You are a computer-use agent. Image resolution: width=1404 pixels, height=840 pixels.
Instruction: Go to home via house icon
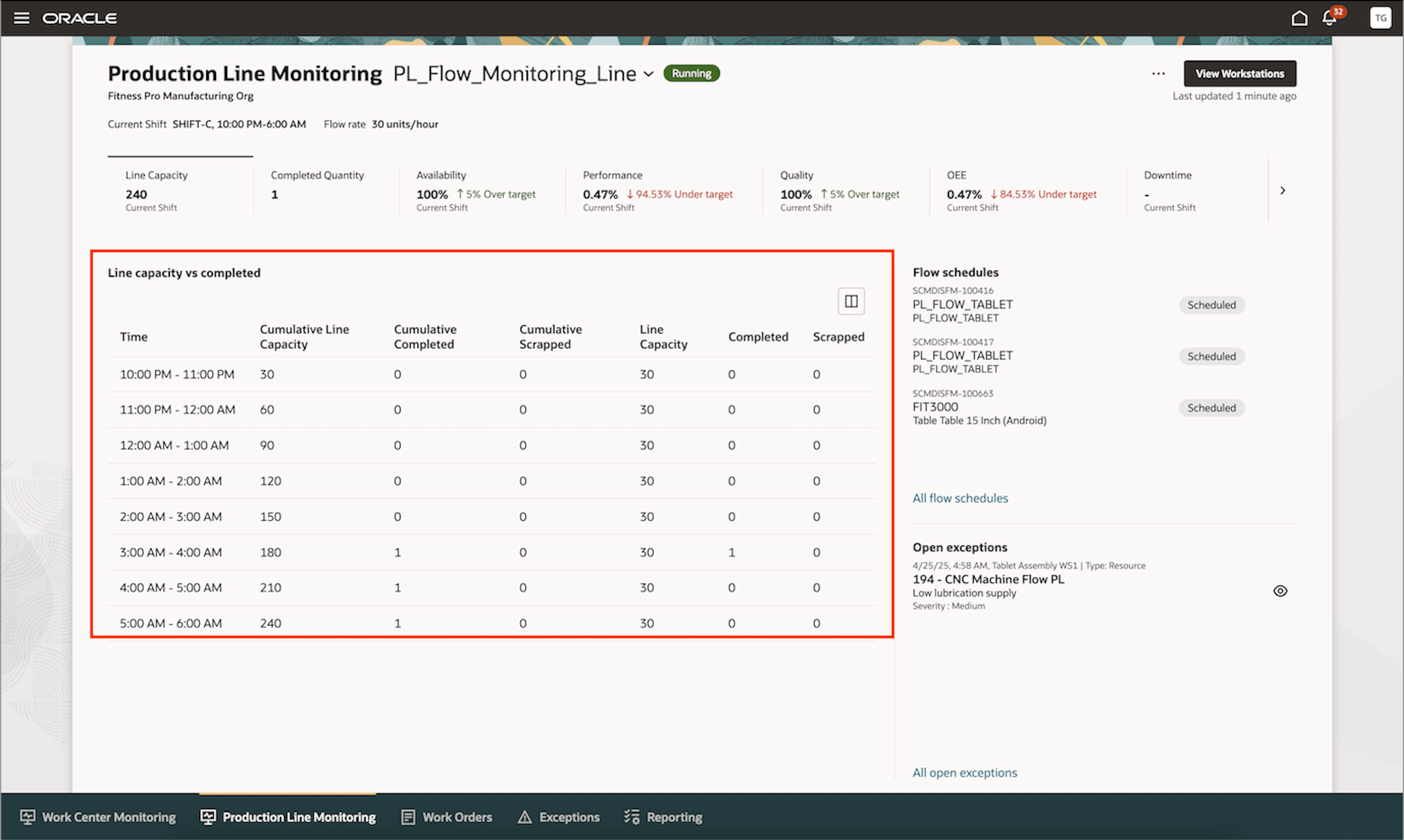(1299, 18)
